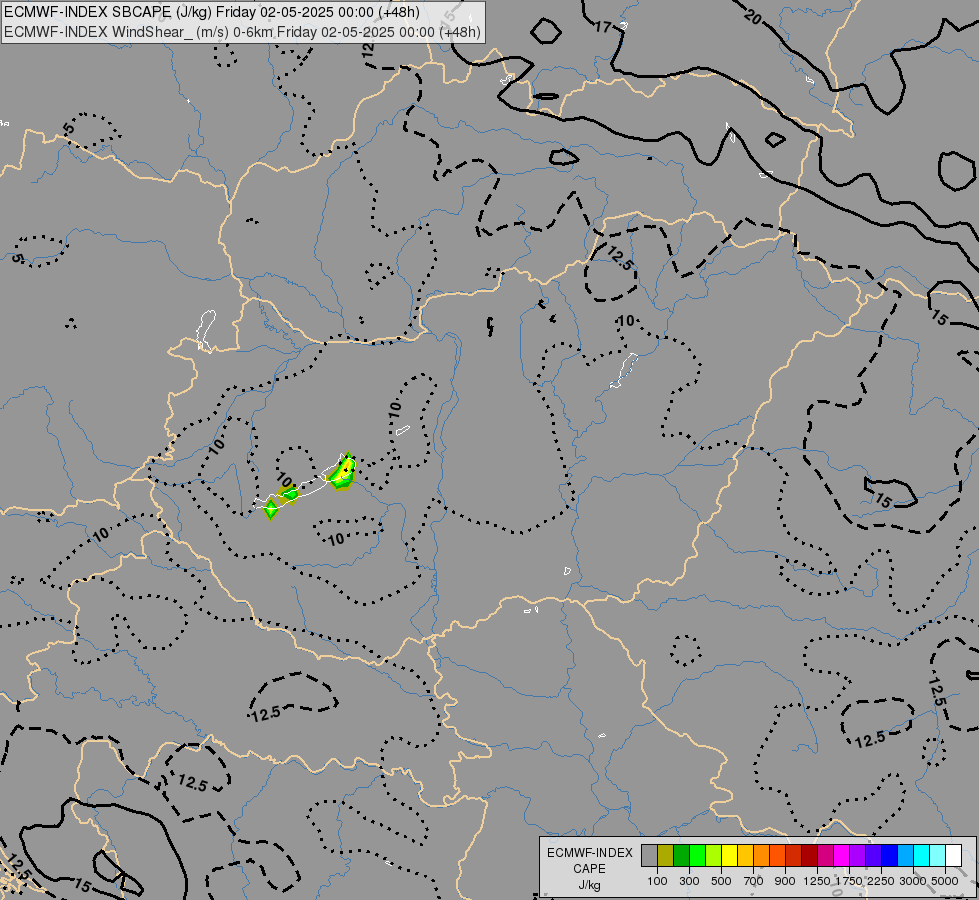Click the dark blue legend swatch
Viewport: 979px width, 900px height.
point(890,856)
